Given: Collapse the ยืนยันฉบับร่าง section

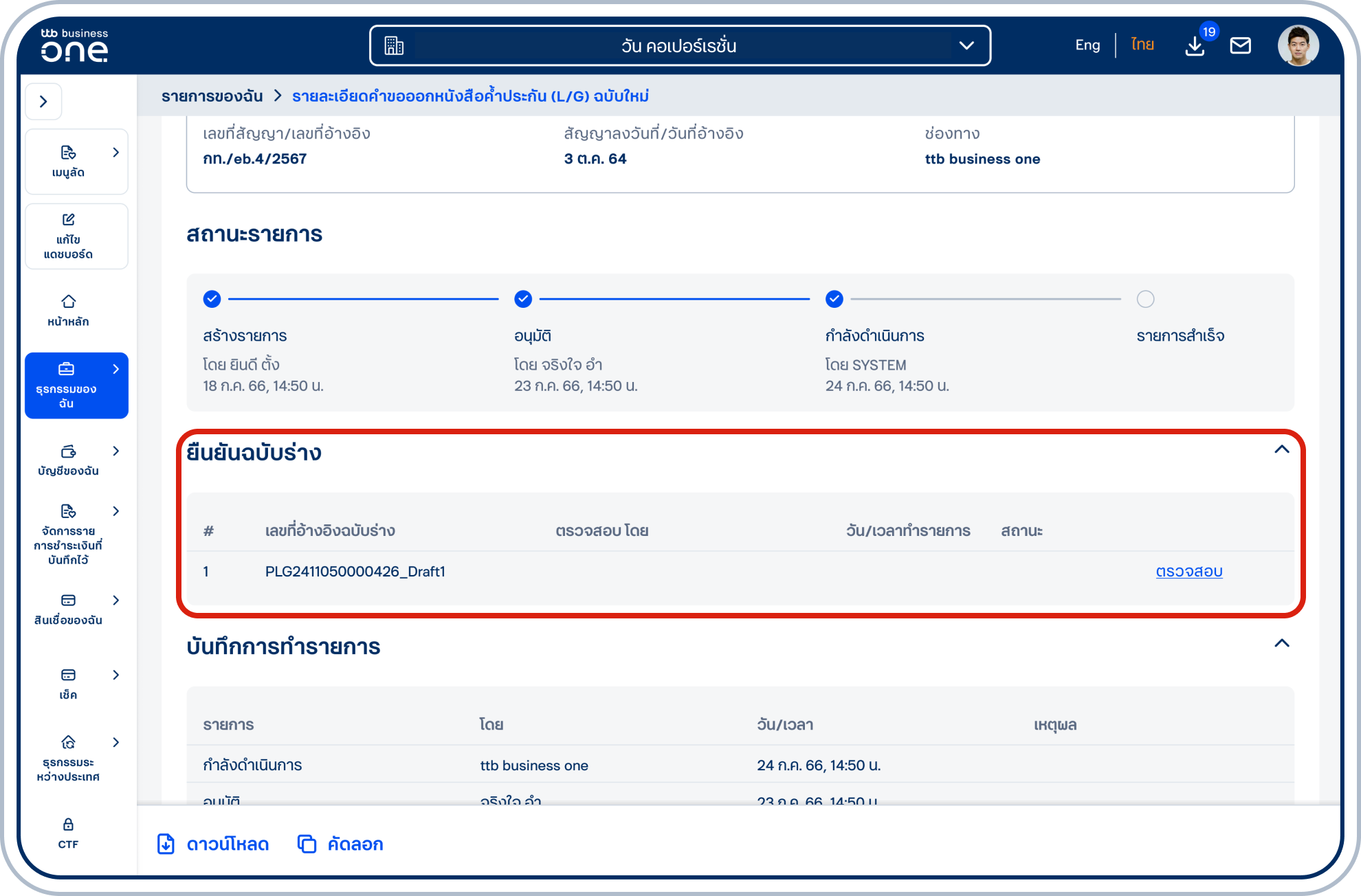Looking at the screenshot, I should 1281,449.
